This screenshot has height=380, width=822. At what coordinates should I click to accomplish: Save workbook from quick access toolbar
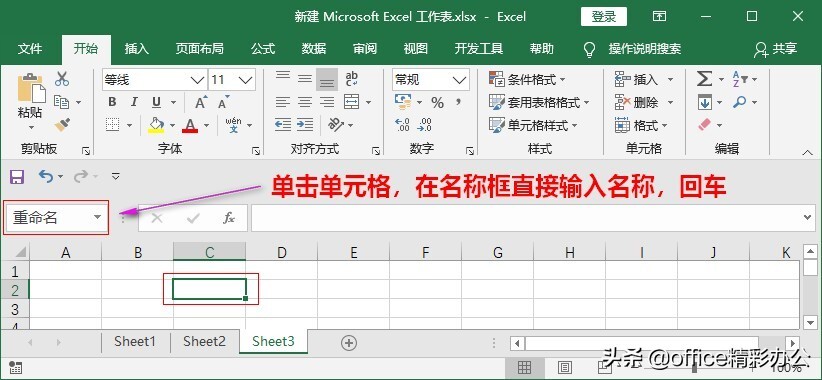click(17, 177)
